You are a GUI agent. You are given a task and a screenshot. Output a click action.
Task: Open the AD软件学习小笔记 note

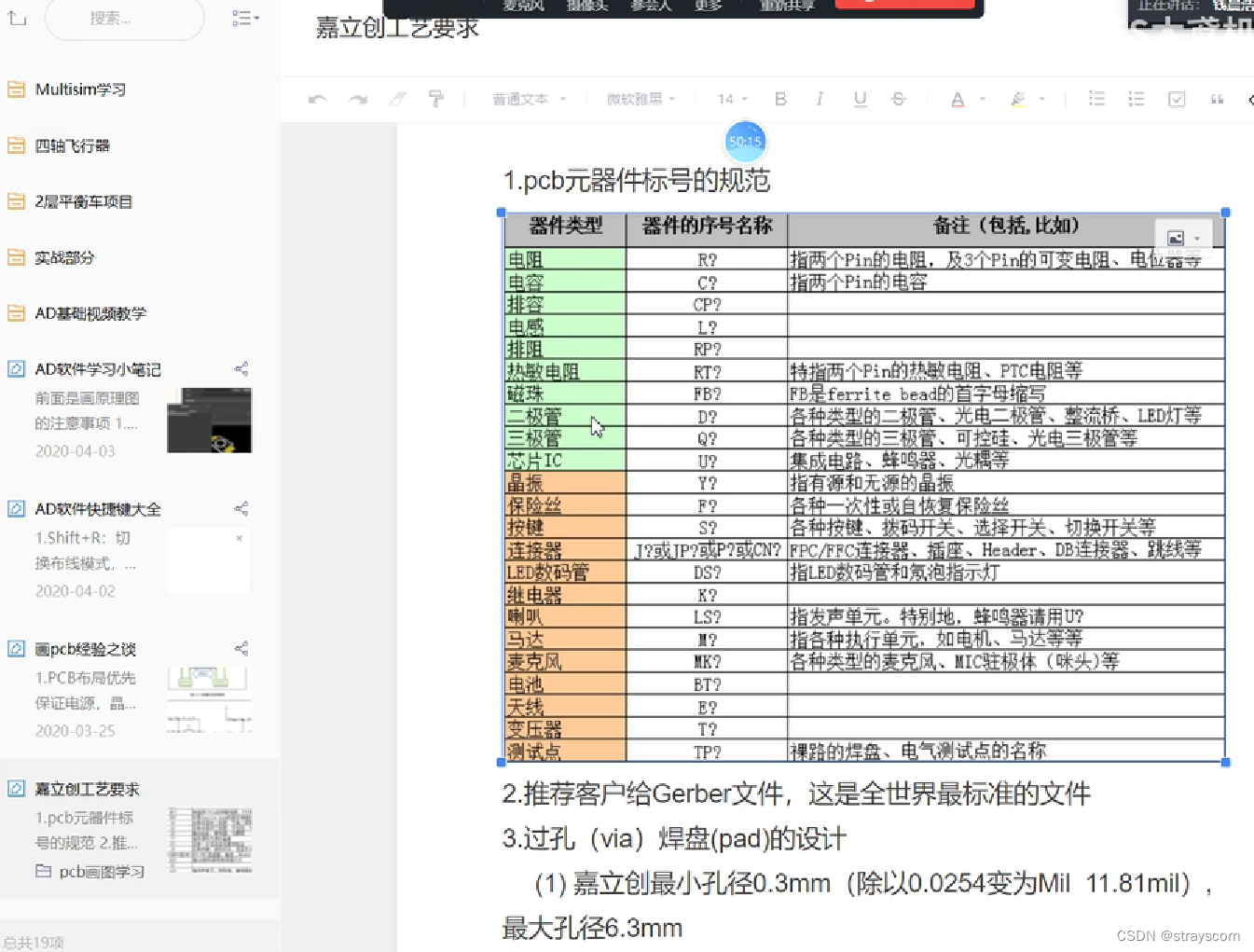pos(98,369)
